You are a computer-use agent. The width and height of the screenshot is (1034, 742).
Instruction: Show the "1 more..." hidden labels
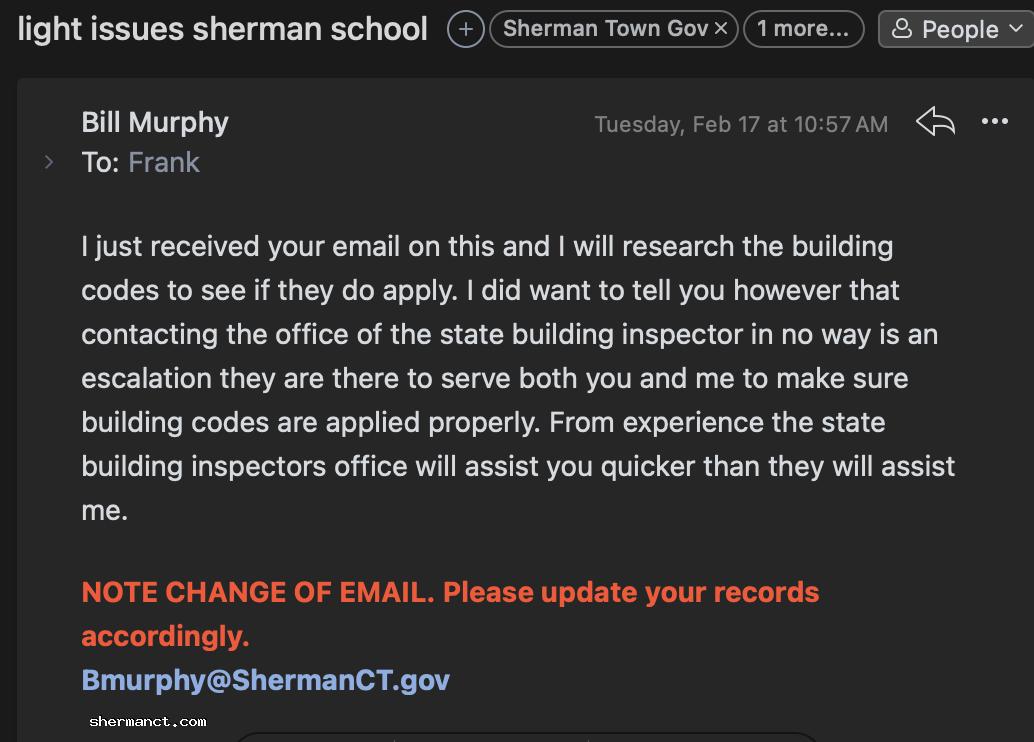click(x=803, y=29)
